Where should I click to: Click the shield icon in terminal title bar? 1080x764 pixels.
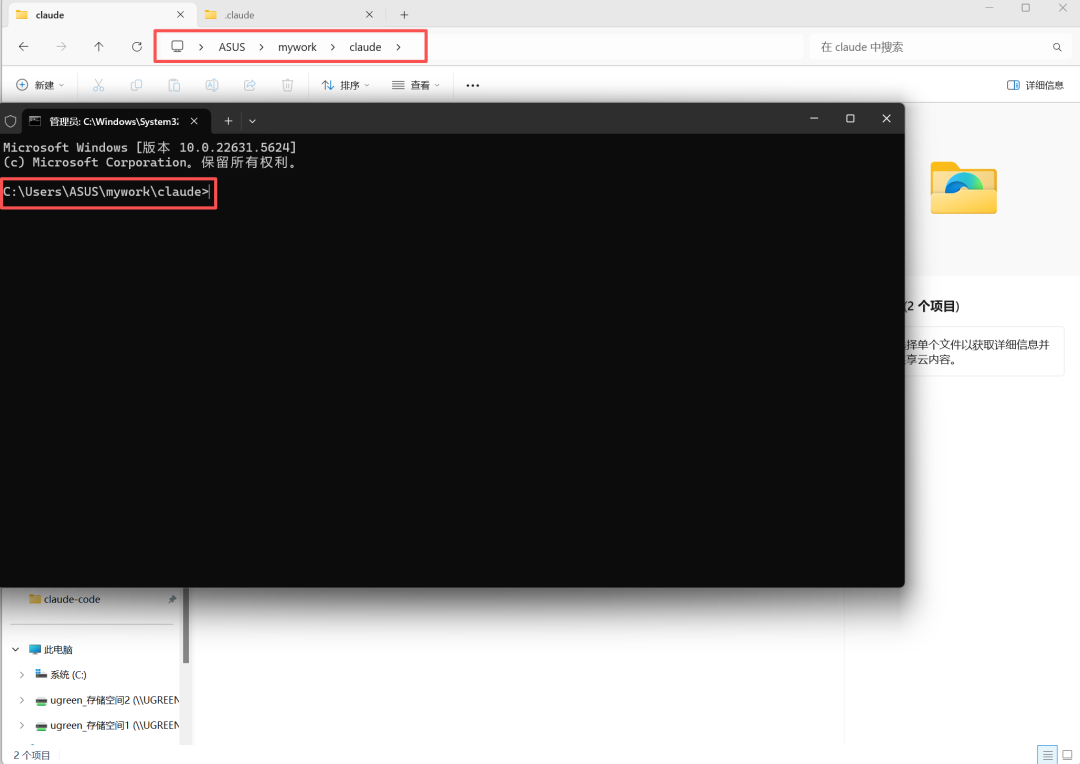[10, 121]
